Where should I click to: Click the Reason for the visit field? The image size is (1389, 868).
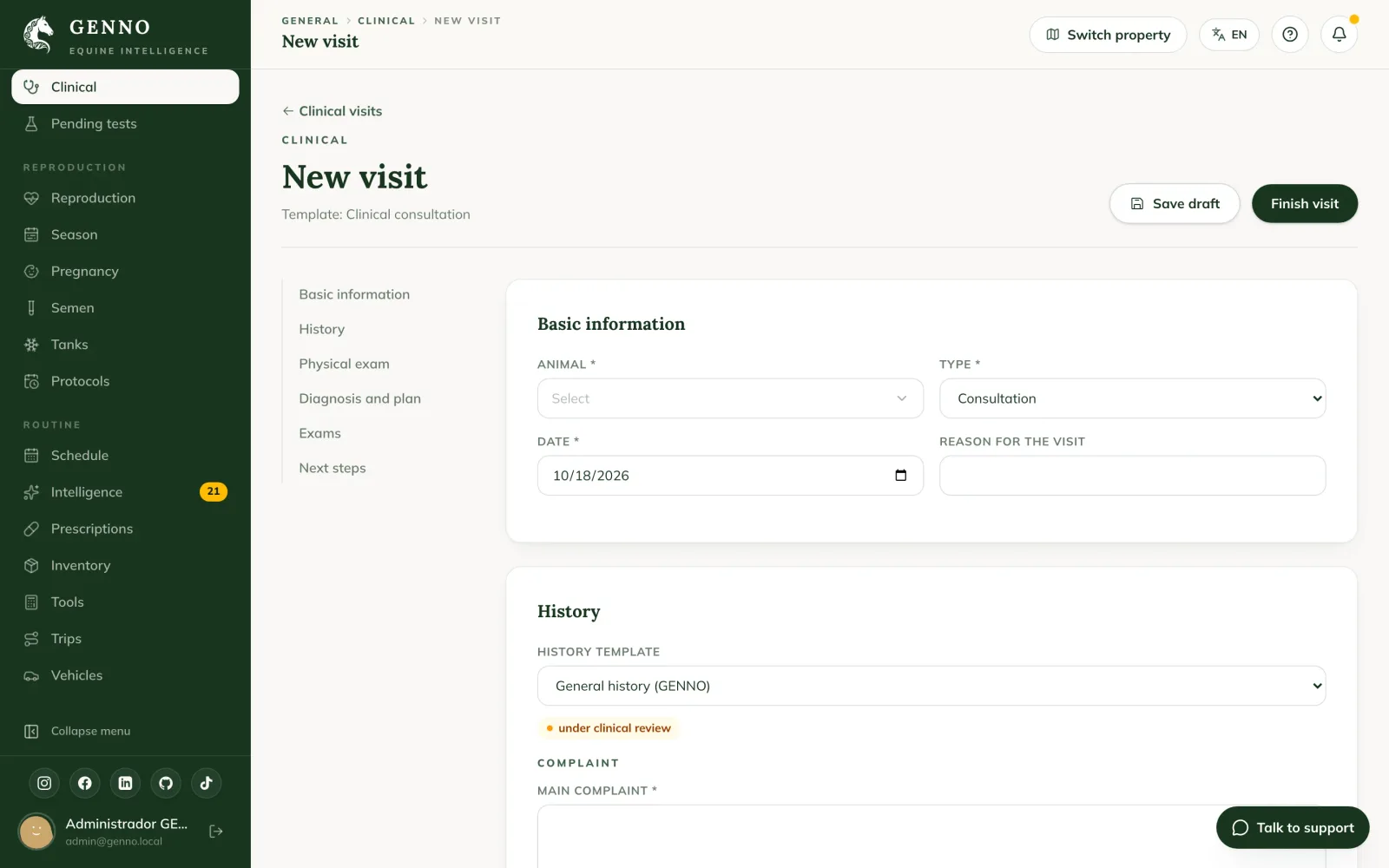point(1132,476)
